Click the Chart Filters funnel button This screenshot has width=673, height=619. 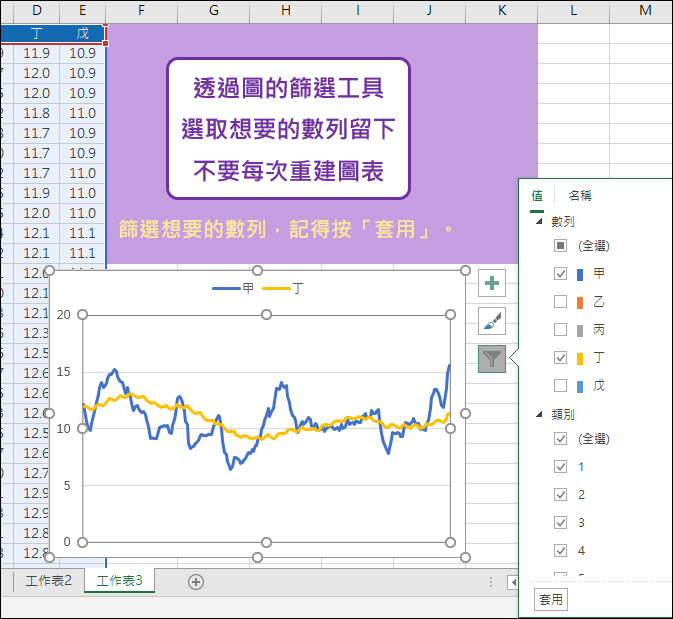(x=492, y=358)
